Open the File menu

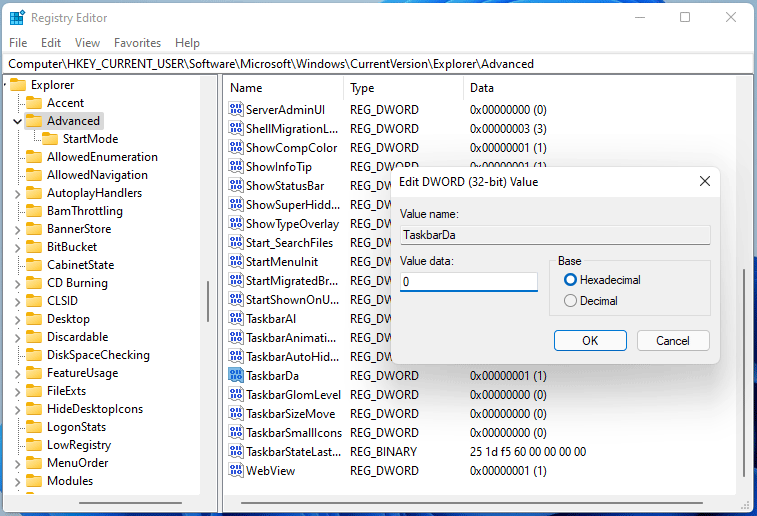(x=18, y=43)
